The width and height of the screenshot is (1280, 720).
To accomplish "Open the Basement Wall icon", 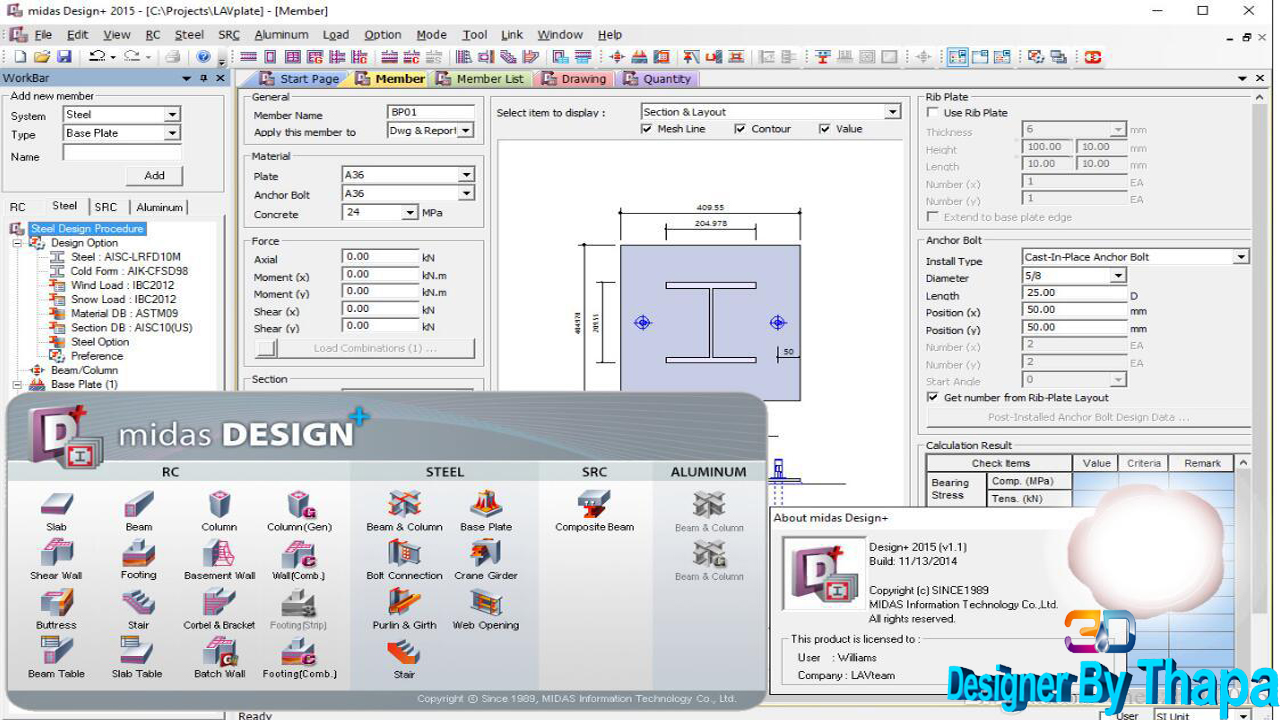I will click(x=219, y=553).
